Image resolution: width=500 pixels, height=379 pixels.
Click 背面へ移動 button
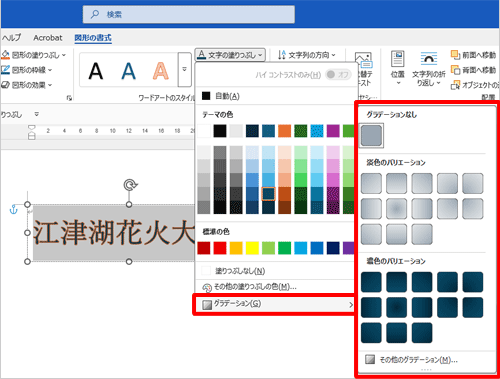coord(473,70)
